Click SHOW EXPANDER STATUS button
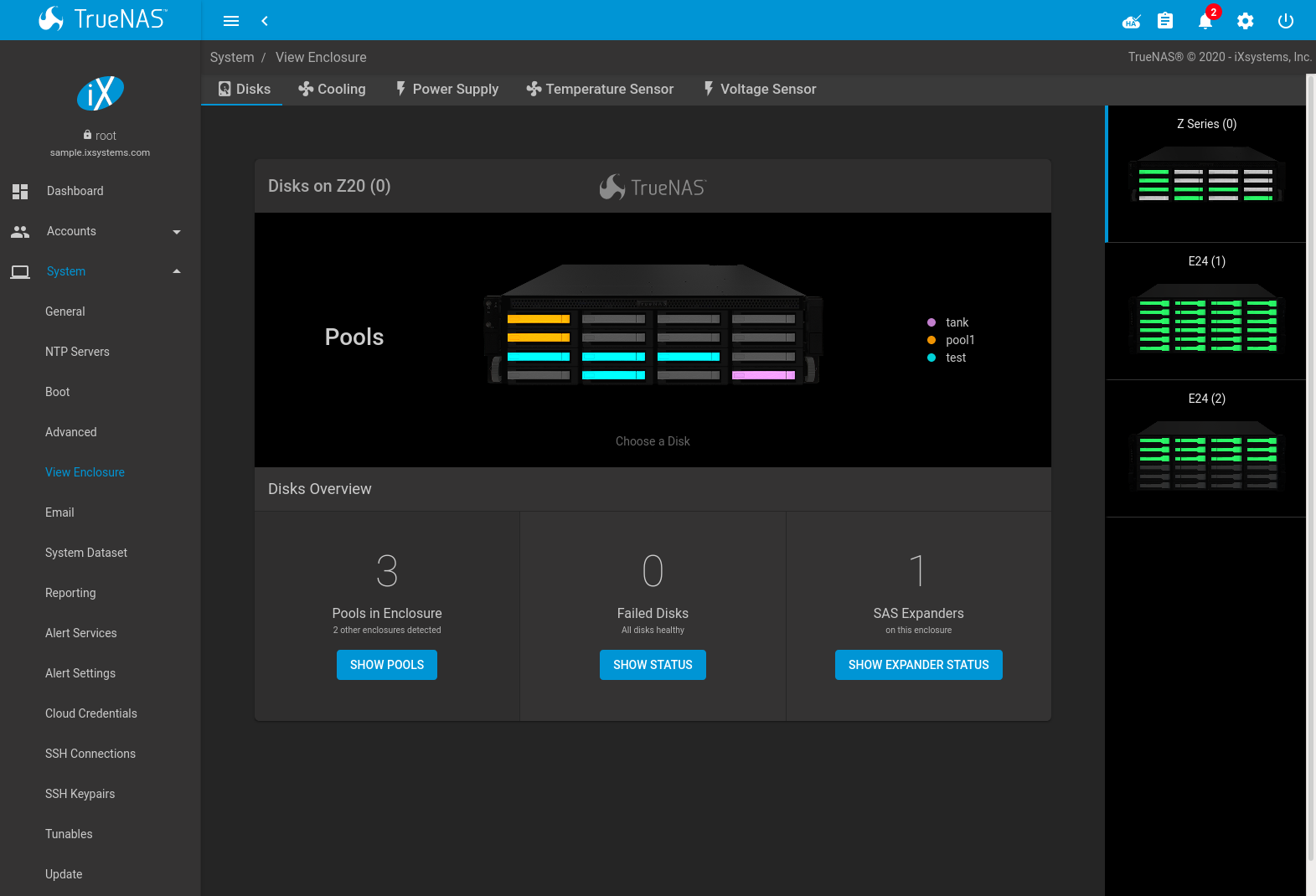The height and width of the screenshot is (896, 1316). [918, 665]
